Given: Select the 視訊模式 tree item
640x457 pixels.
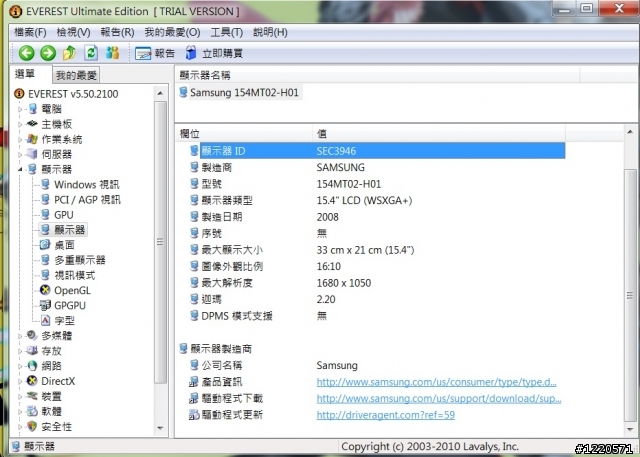Looking at the screenshot, I should (x=75, y=275).
